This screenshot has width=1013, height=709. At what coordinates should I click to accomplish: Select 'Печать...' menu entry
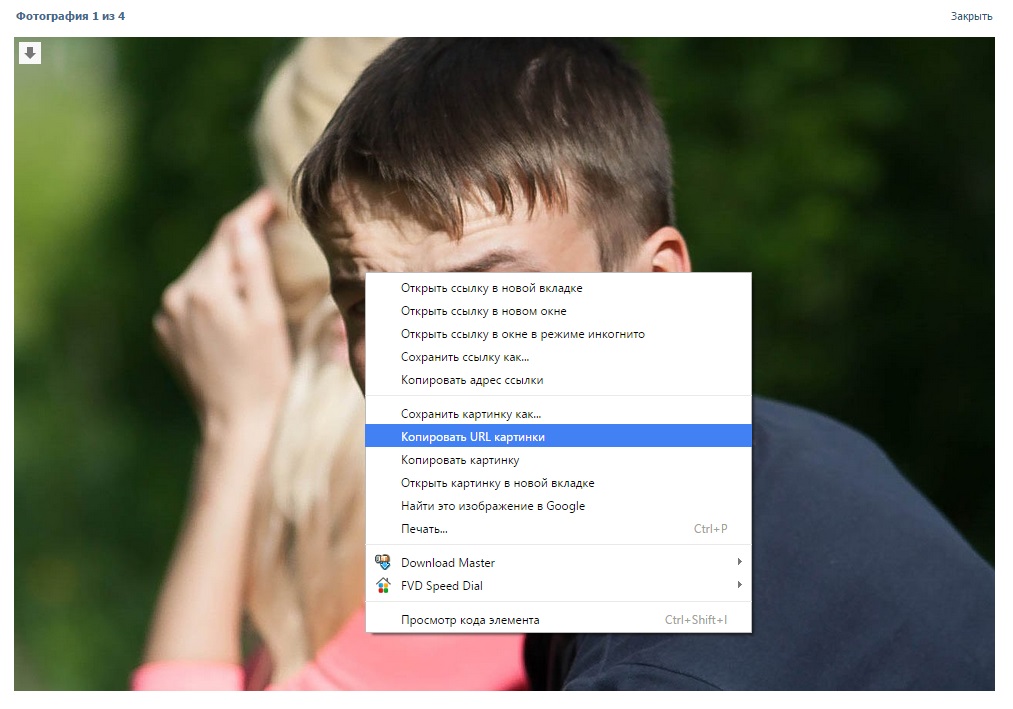tap(558, 529)
